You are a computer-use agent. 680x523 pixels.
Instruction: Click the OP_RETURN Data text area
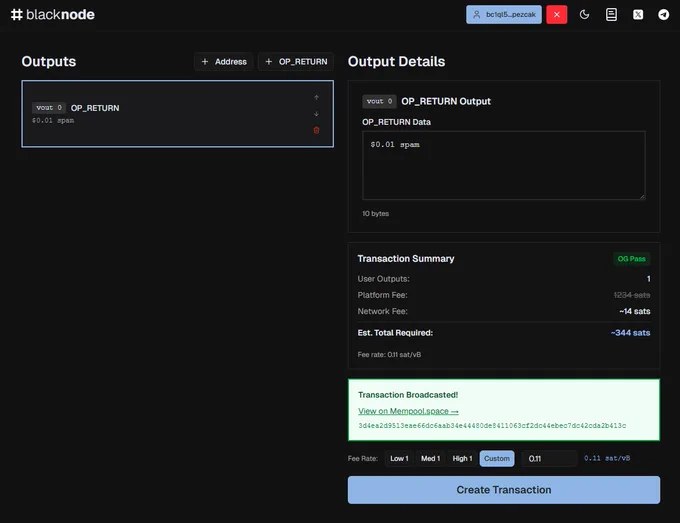pos(503,165)
